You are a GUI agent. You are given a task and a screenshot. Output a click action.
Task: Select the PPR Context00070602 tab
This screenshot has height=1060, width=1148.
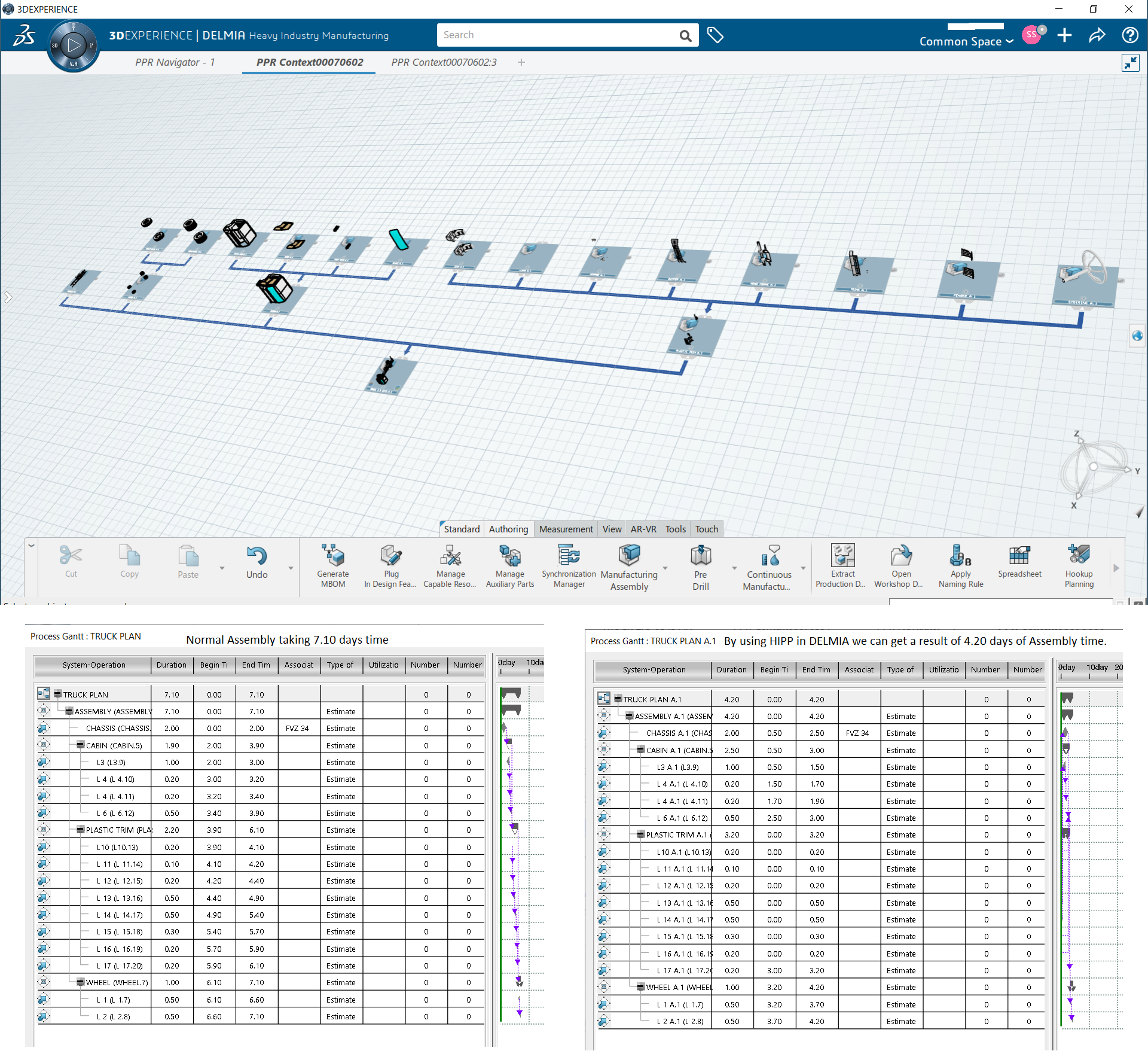[x=310, y=62]
